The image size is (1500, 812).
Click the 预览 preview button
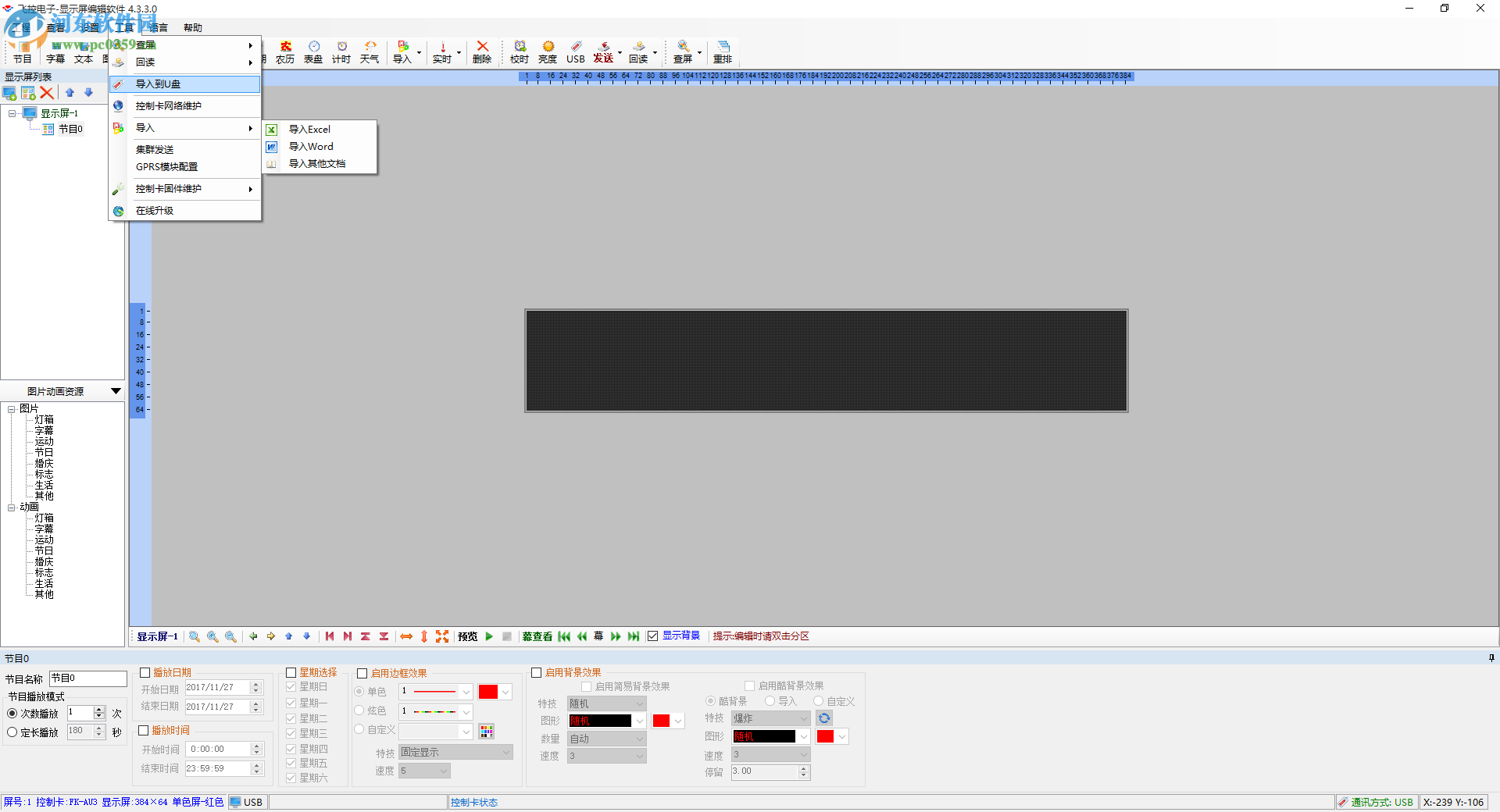coord(467,636)
